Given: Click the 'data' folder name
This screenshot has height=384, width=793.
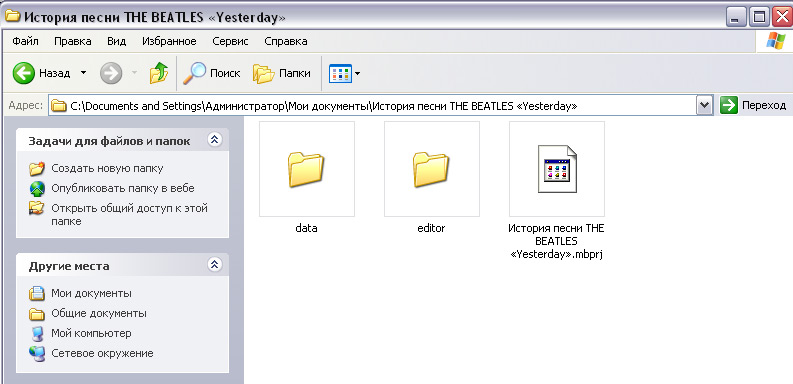Looking at the screenshot, I should [306, 228].
